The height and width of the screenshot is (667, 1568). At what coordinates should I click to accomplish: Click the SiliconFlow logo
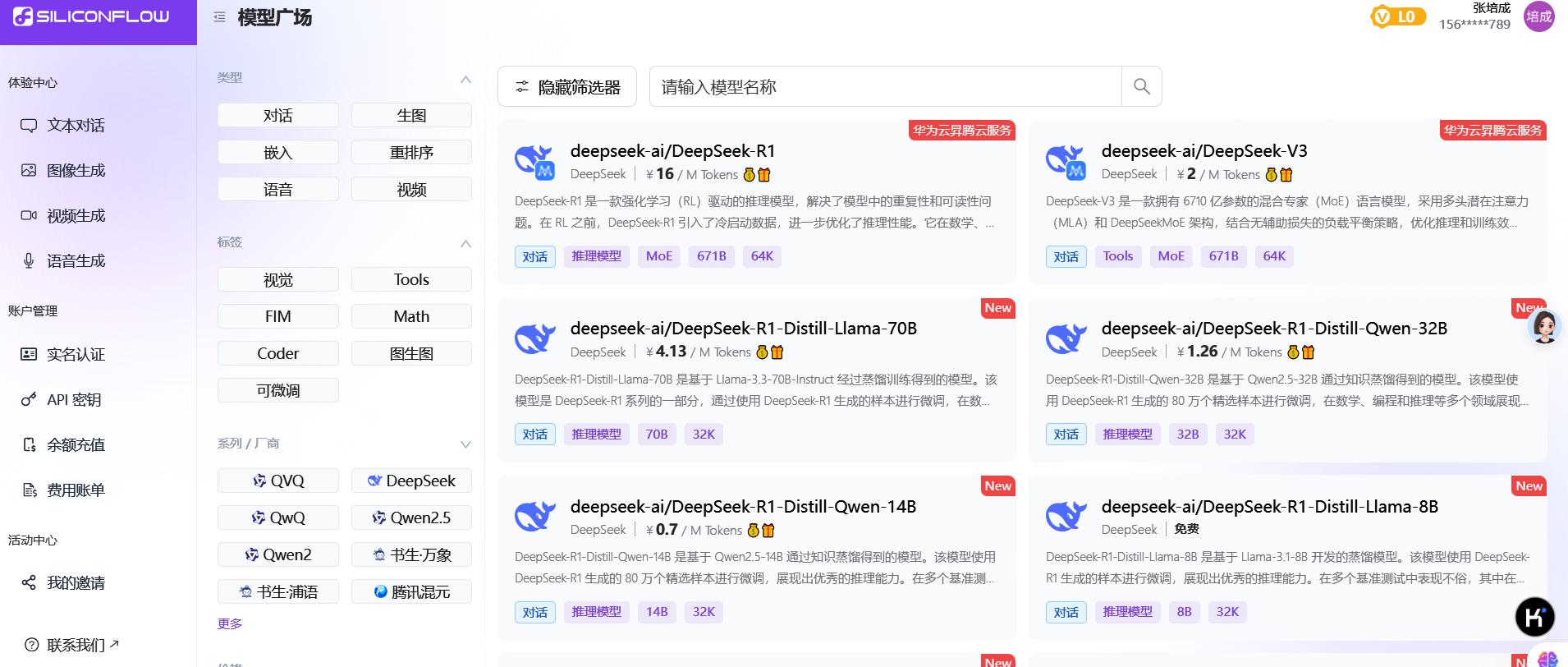tap(92, 16)
